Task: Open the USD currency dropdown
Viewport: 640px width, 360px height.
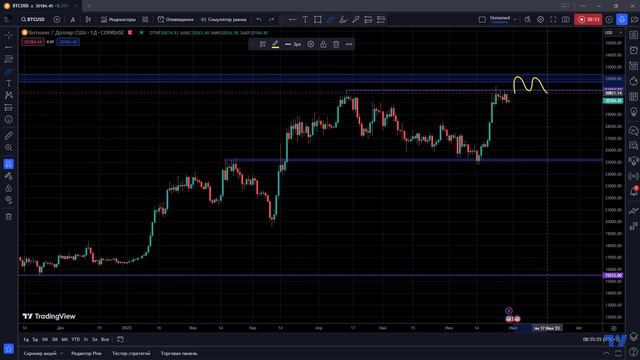Action: (613, 33)
